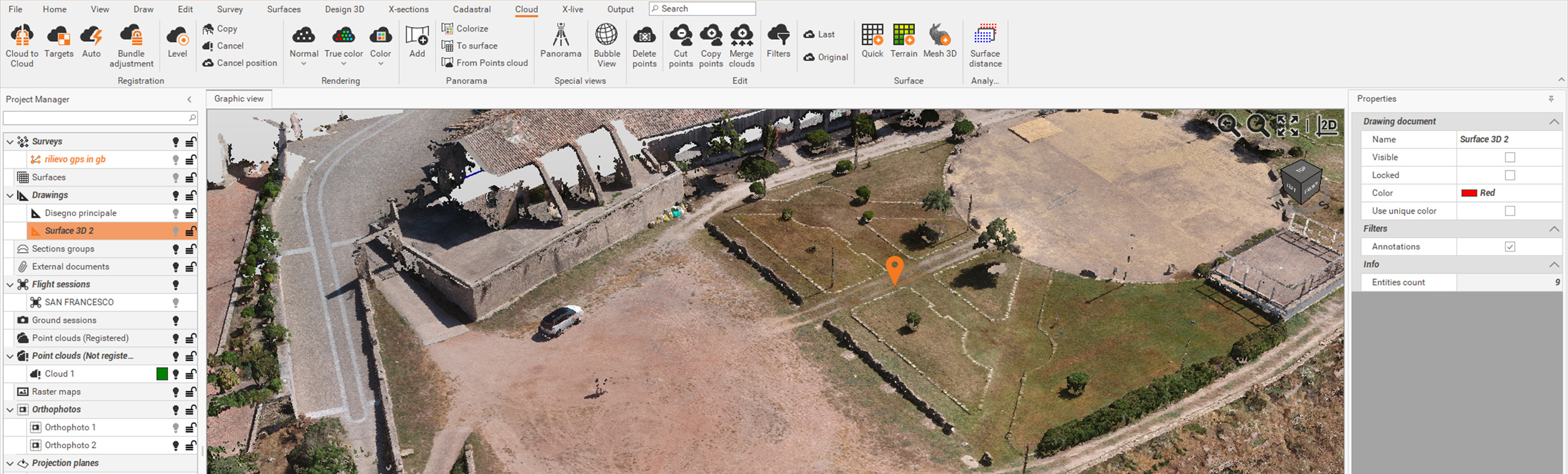Viewport: 1568px width, 474px height.
Task: Select the Color rendering tool
Action: click(381, 42)
